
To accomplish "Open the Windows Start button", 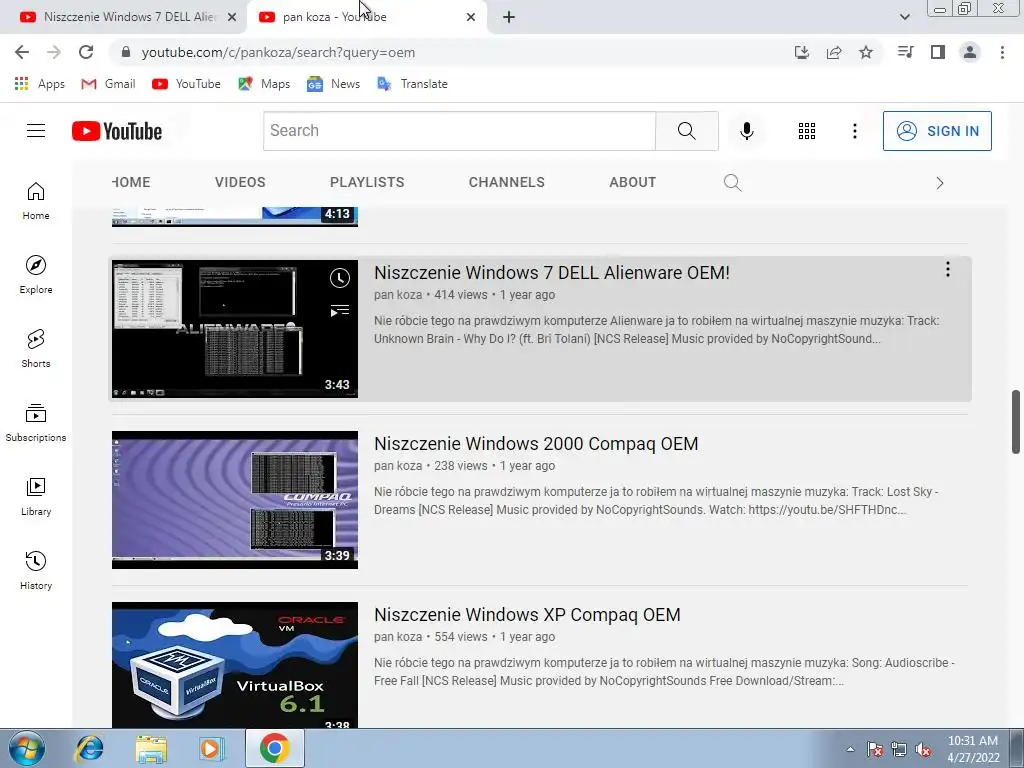I will click(x=27, y=748).
